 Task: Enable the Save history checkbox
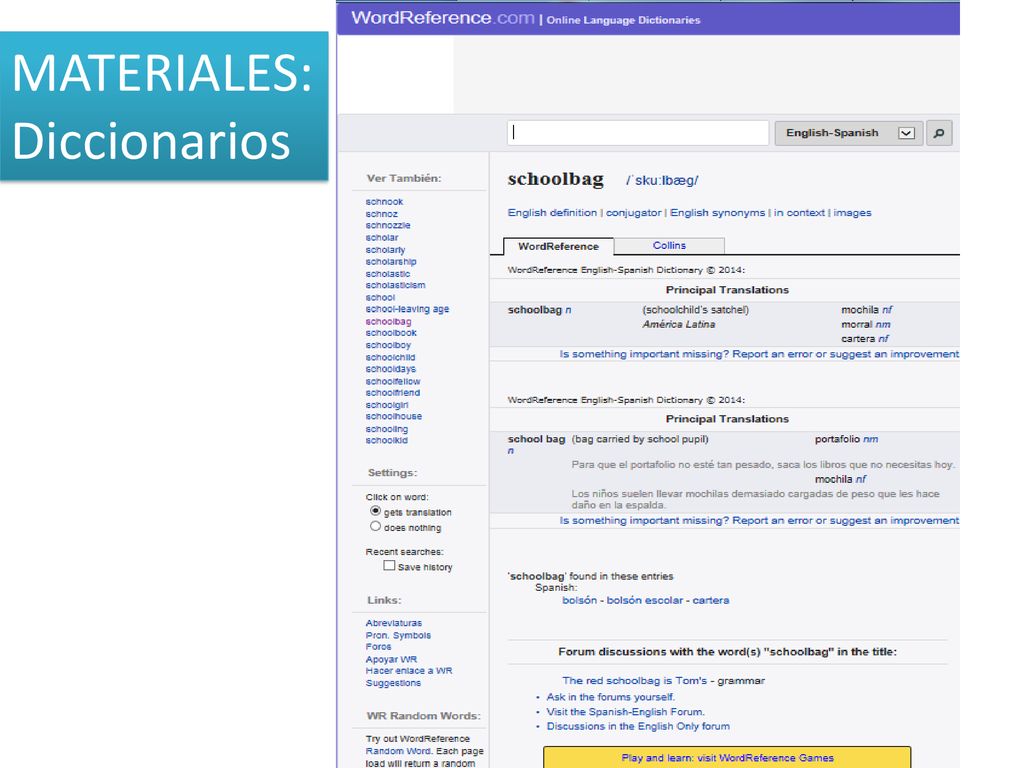[x=389, y=566]
